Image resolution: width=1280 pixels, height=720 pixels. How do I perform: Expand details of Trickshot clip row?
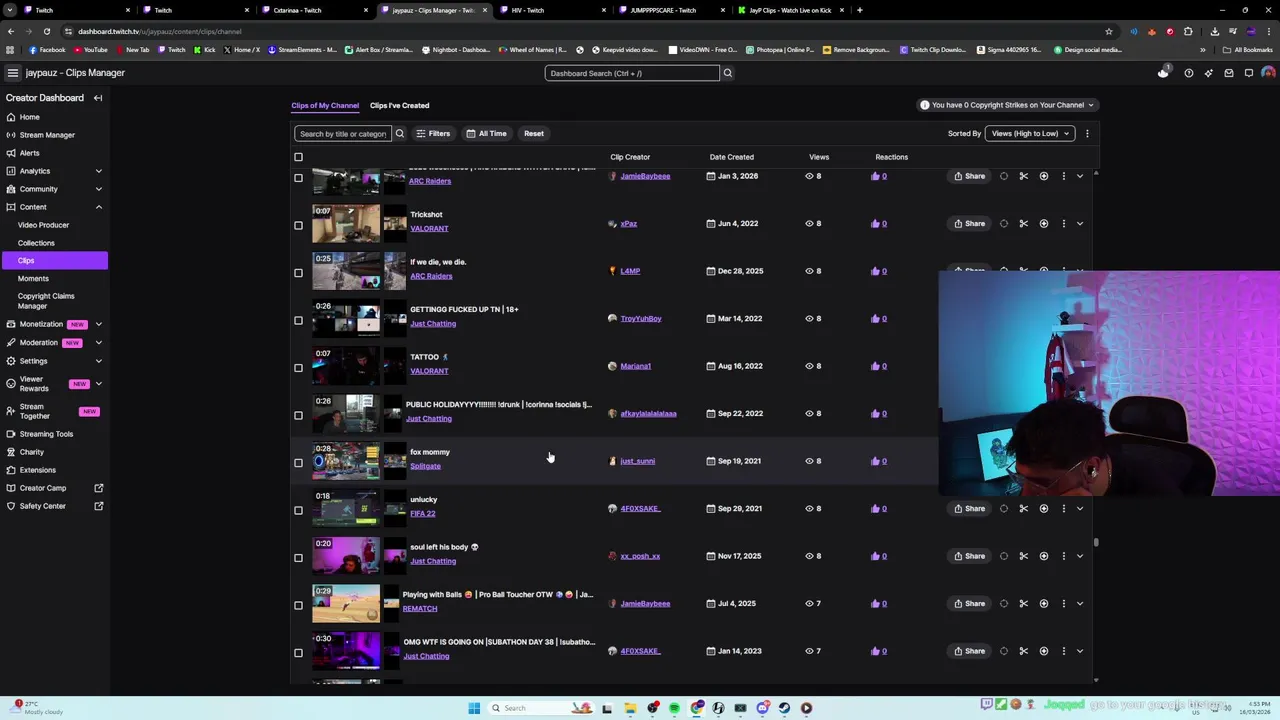tap(1080, 224)
